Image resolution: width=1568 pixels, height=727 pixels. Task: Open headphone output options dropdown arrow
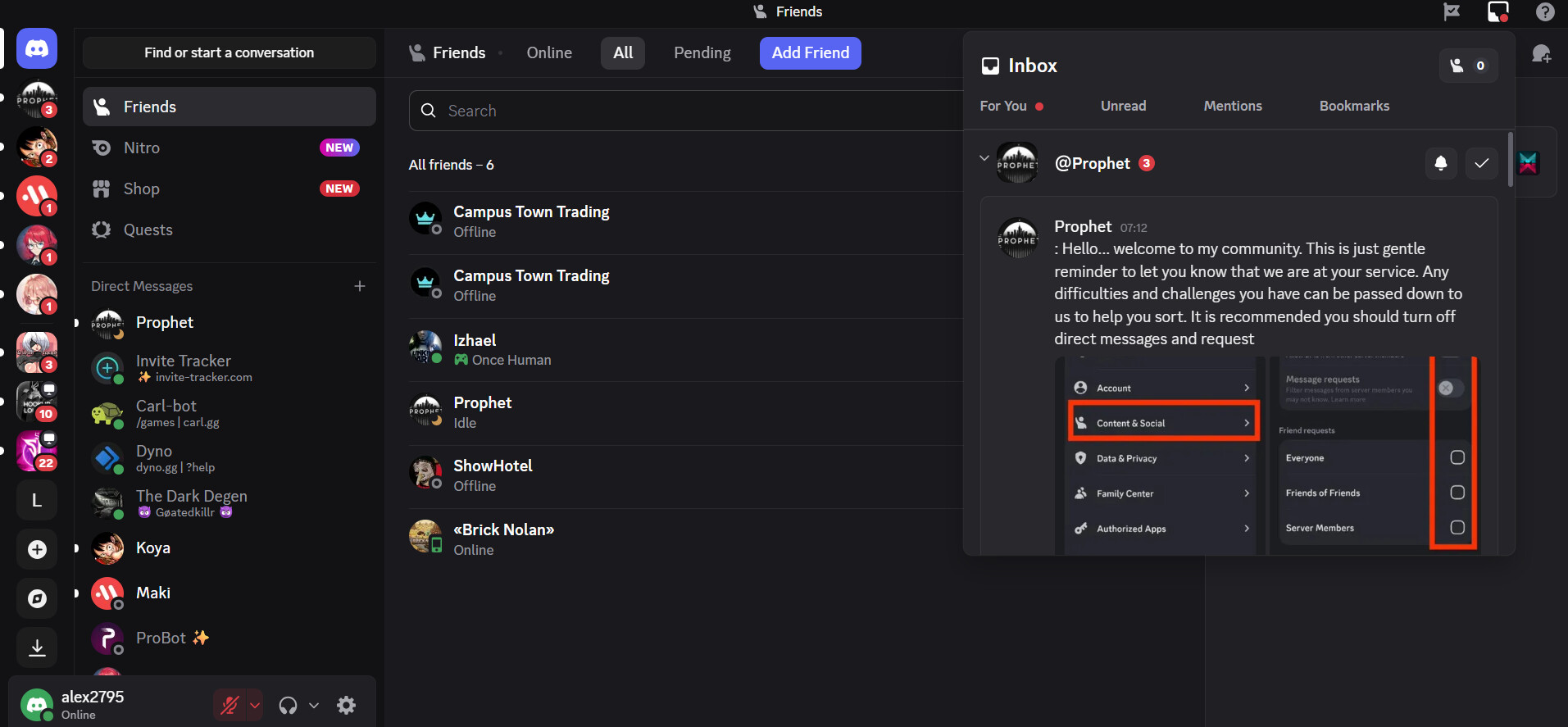tap(313, 705)
